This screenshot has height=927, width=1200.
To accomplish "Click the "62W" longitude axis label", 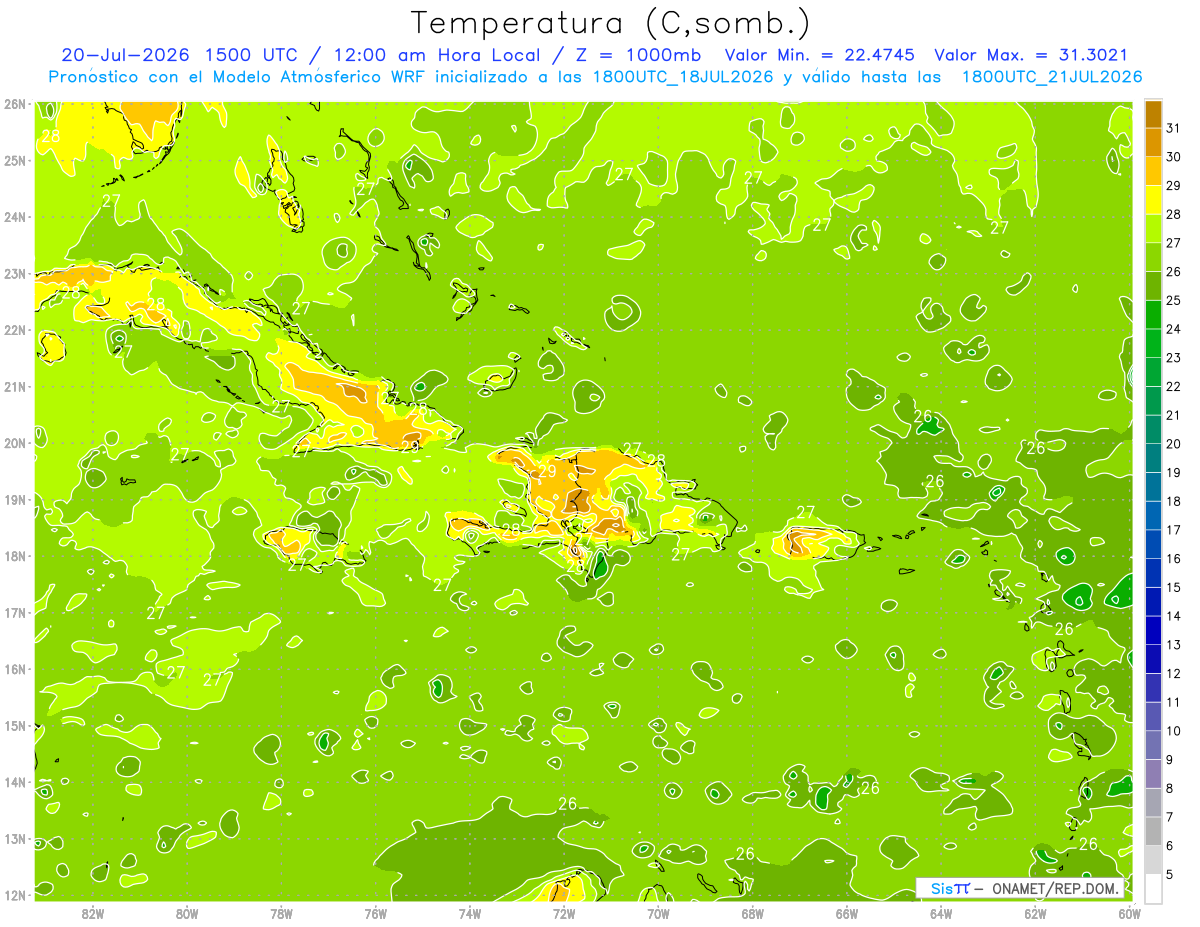I will (1035, 913).
